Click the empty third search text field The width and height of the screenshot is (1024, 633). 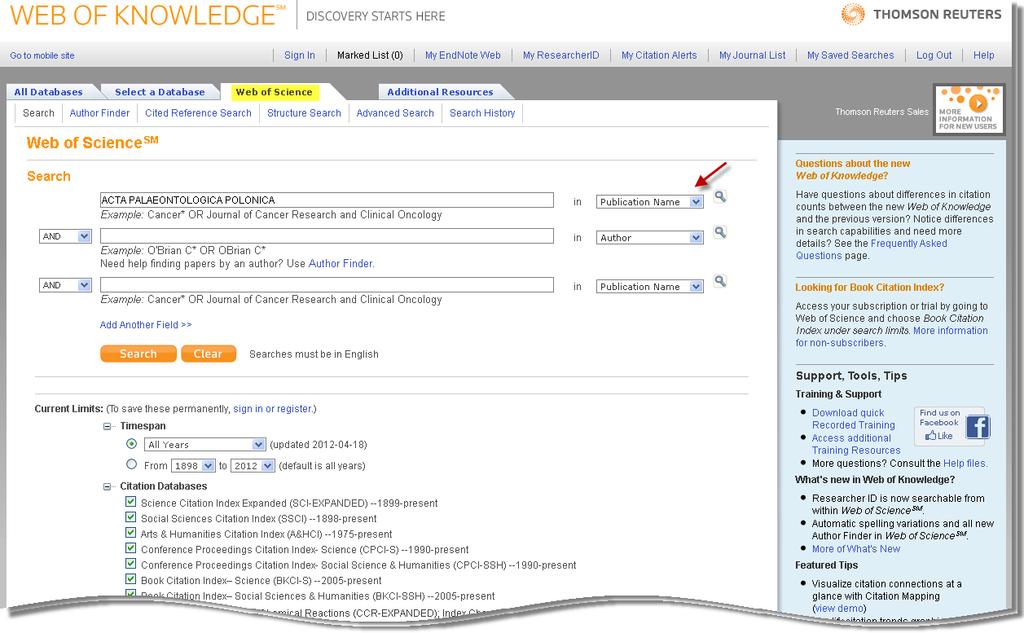[x=327, y=285]
